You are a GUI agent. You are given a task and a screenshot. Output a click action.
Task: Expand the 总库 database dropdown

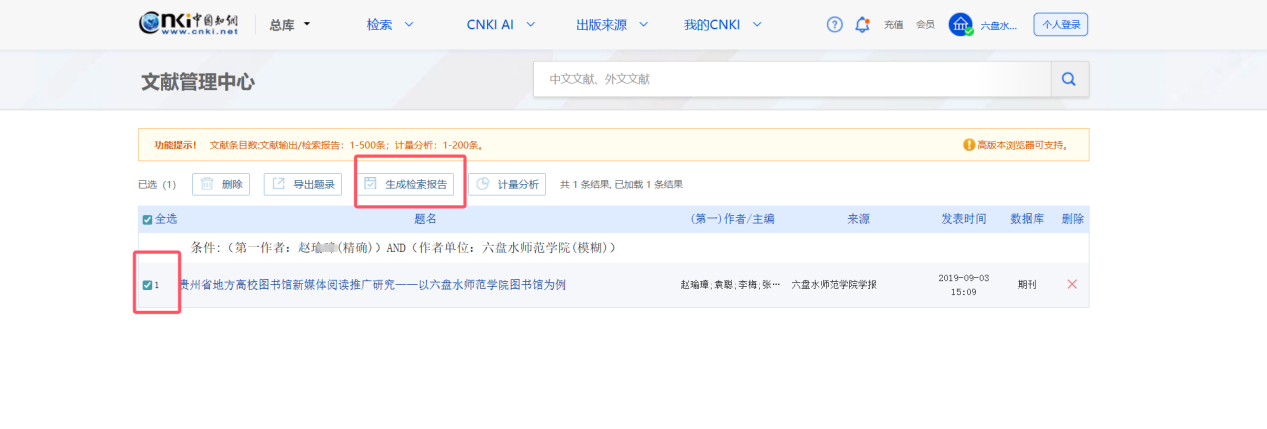click(x=290, y=25)
